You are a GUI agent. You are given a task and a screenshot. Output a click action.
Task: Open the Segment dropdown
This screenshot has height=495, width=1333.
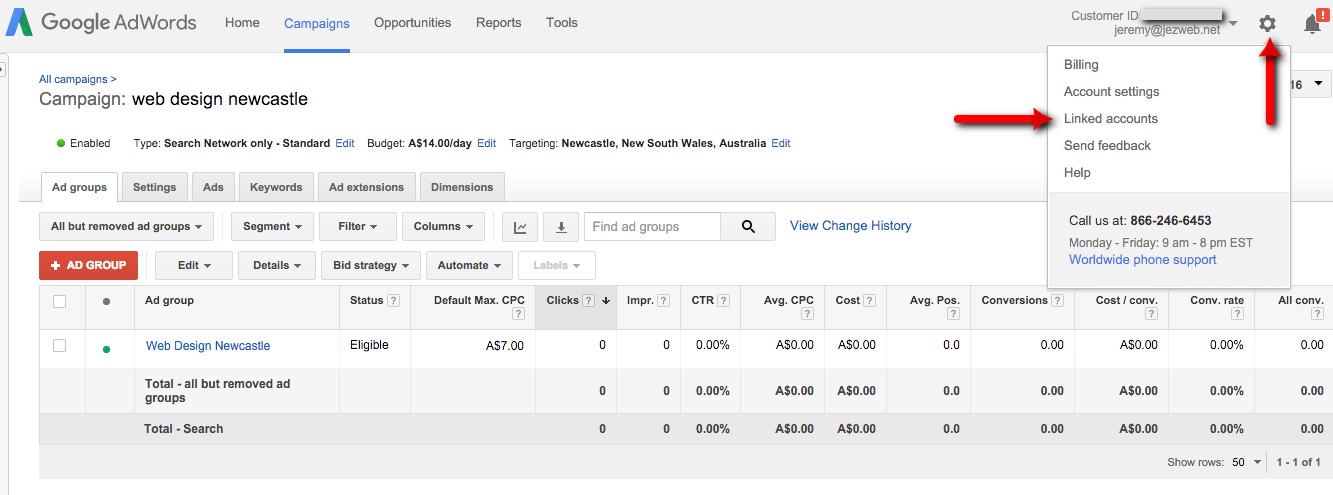272,227
